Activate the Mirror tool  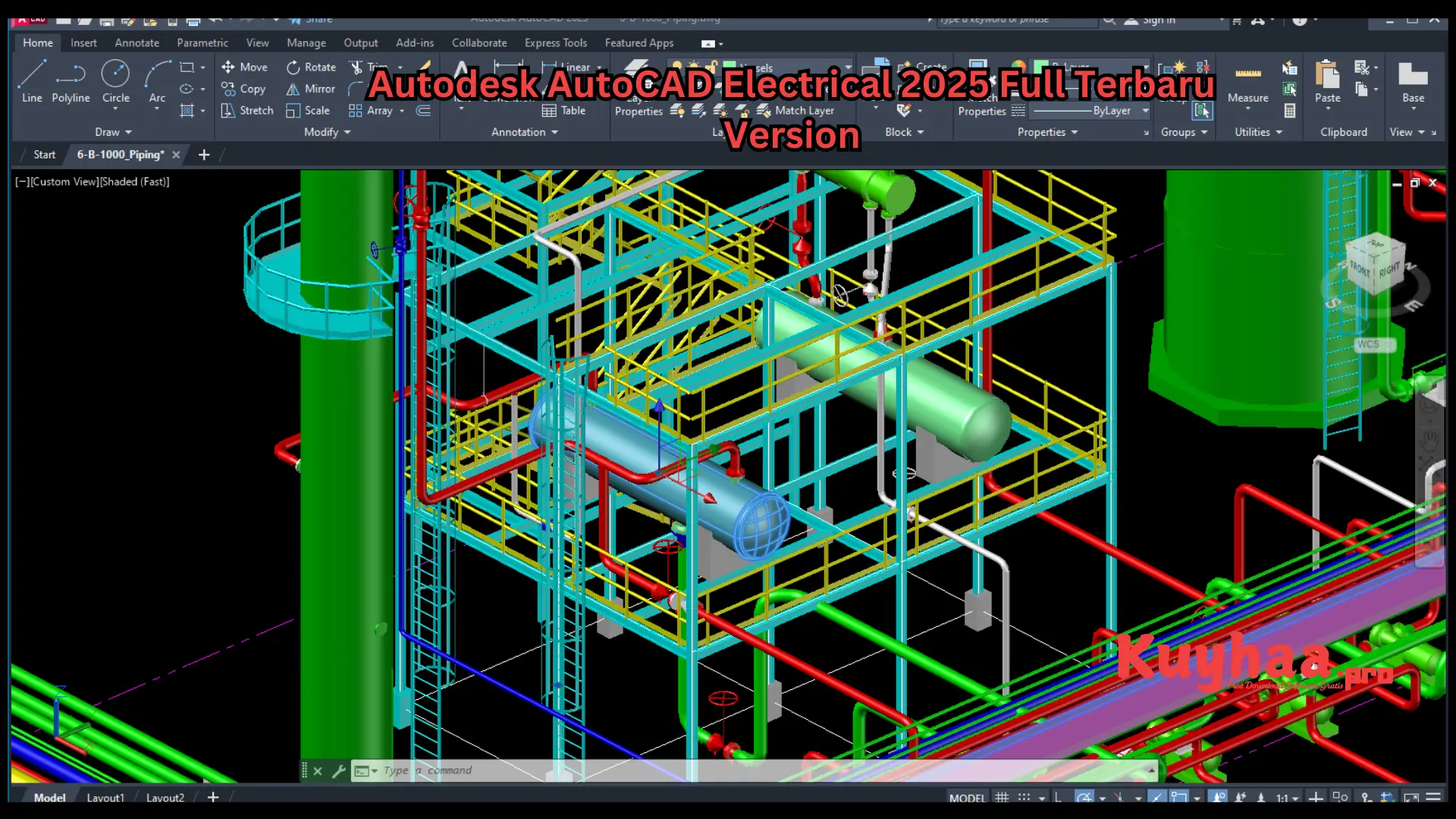309,89
